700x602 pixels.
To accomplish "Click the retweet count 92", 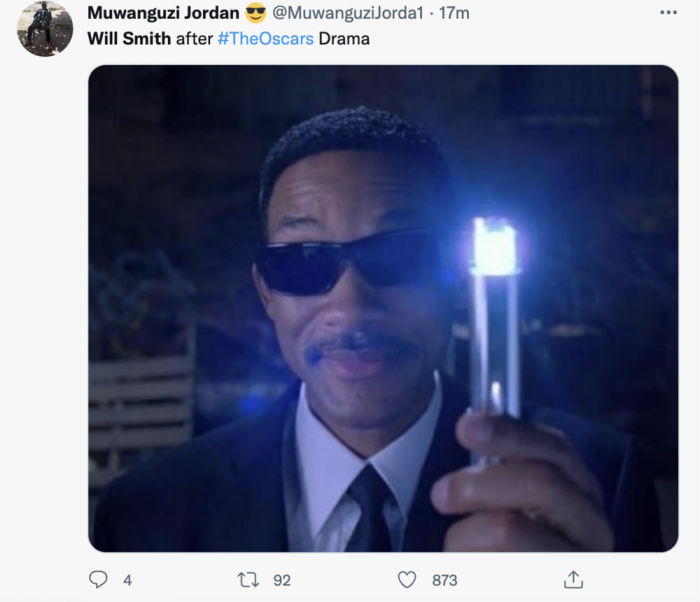I will [281, 580].
